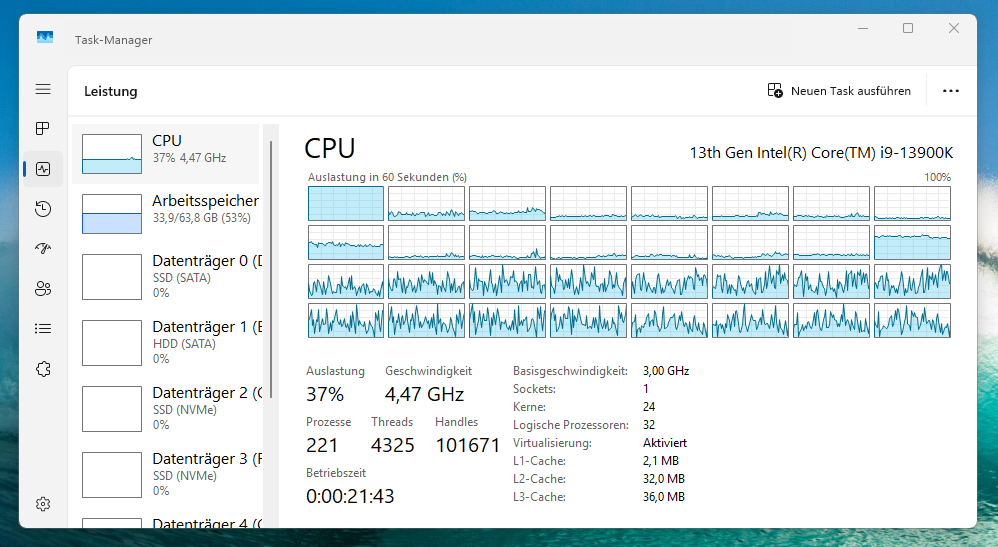Screen dimensions: 998x547
Task: Click the Sockets value 1
Action: click(x=646, y=388)
